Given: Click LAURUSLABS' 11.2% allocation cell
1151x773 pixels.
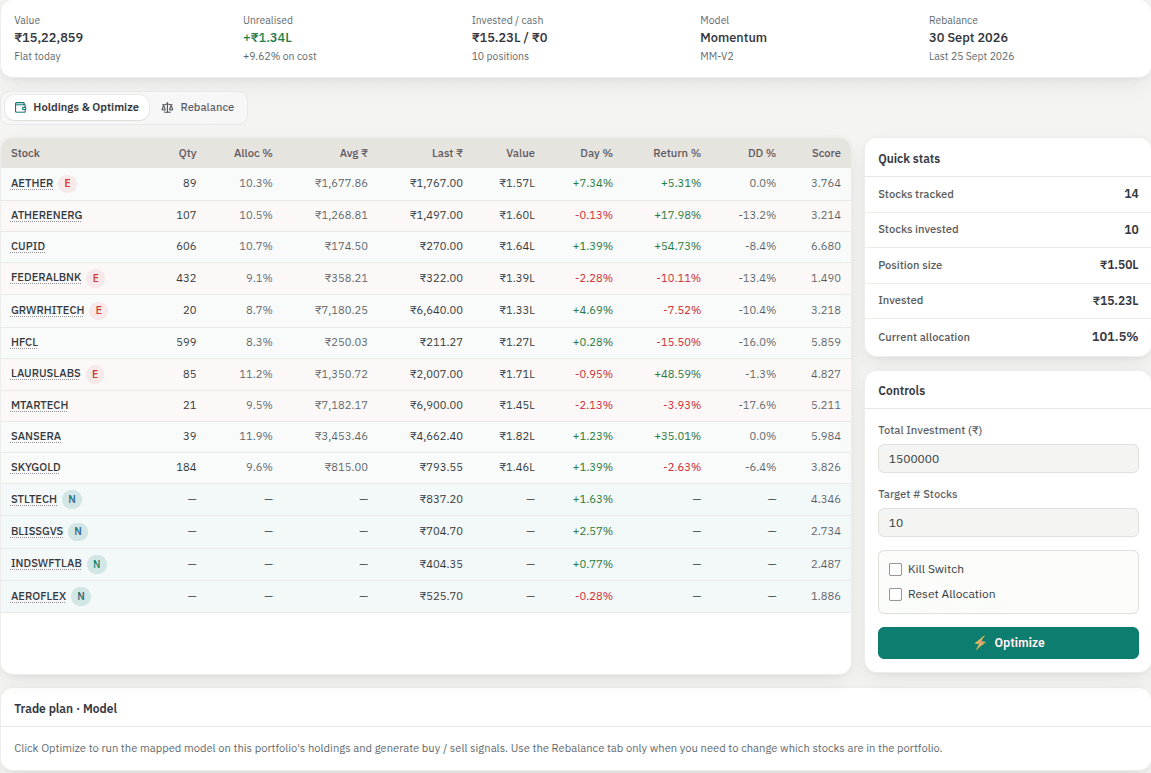Looking at the screenshot, I should pos(255,374).
